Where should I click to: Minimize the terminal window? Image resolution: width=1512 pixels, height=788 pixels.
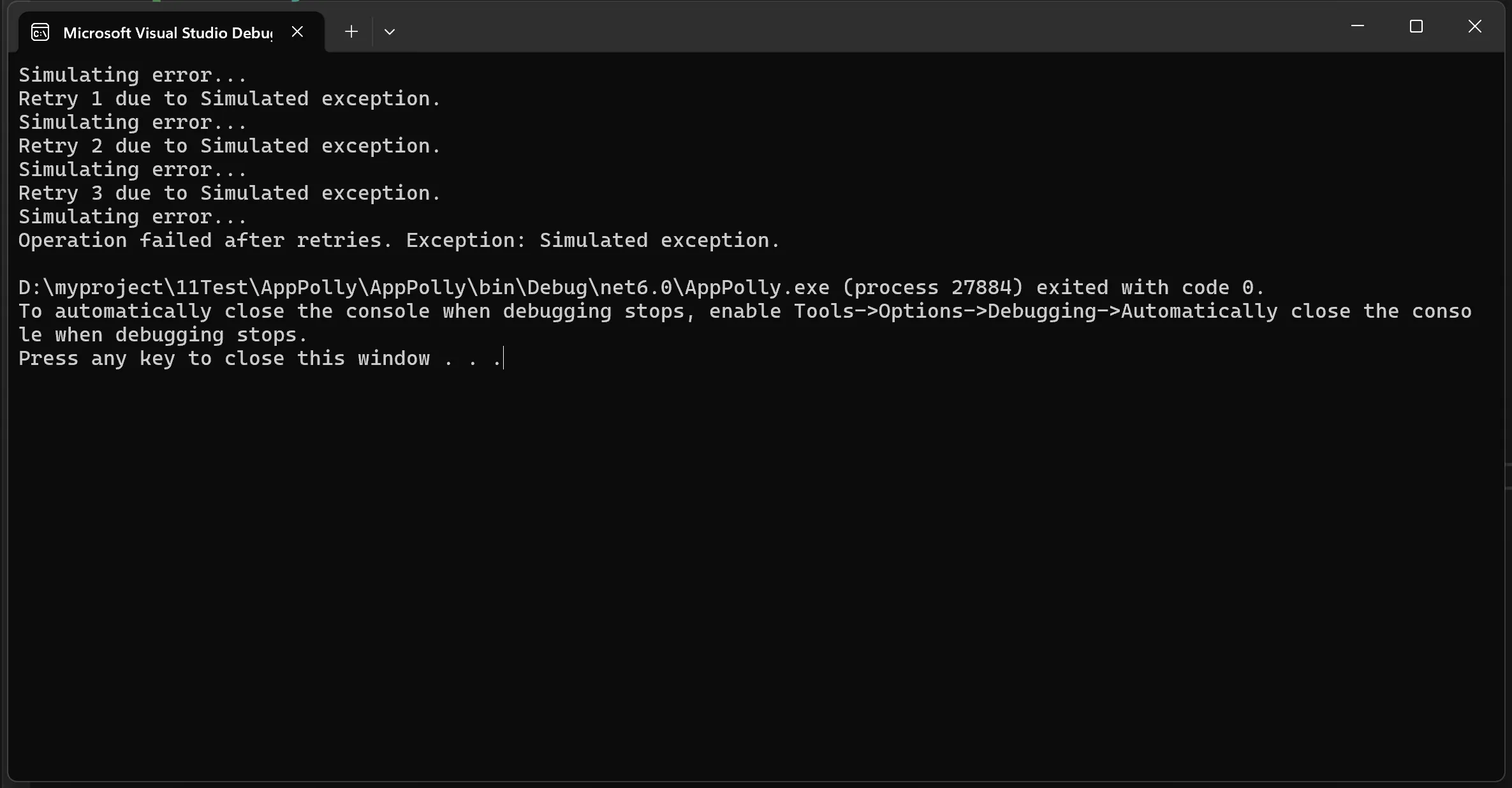(1357, 27)
